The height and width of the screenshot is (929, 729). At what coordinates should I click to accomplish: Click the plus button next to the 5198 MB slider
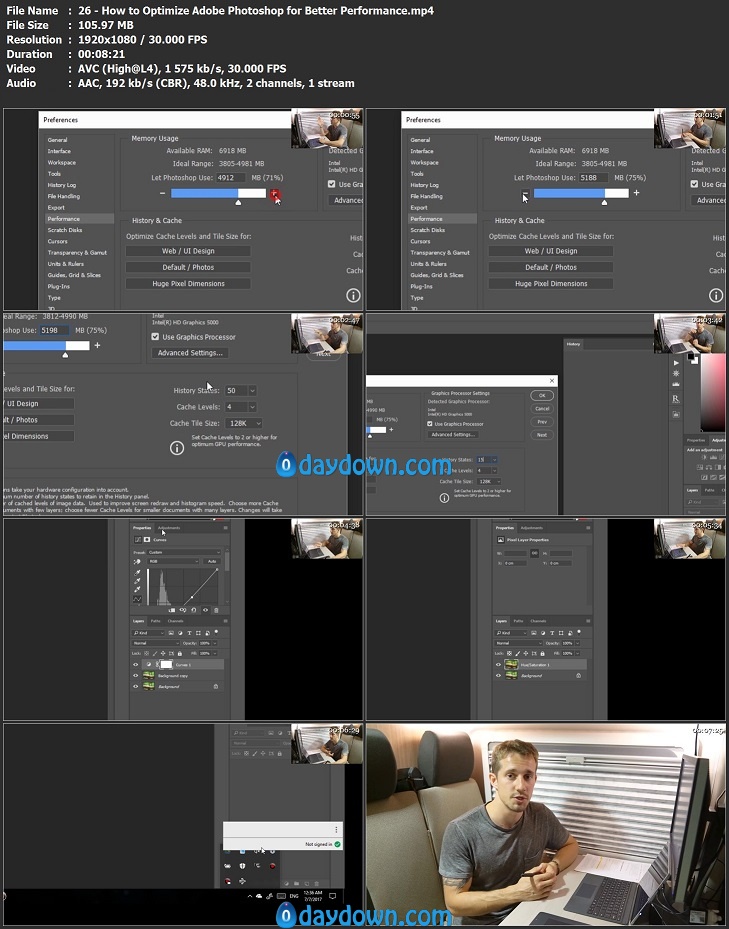[97, 345]
